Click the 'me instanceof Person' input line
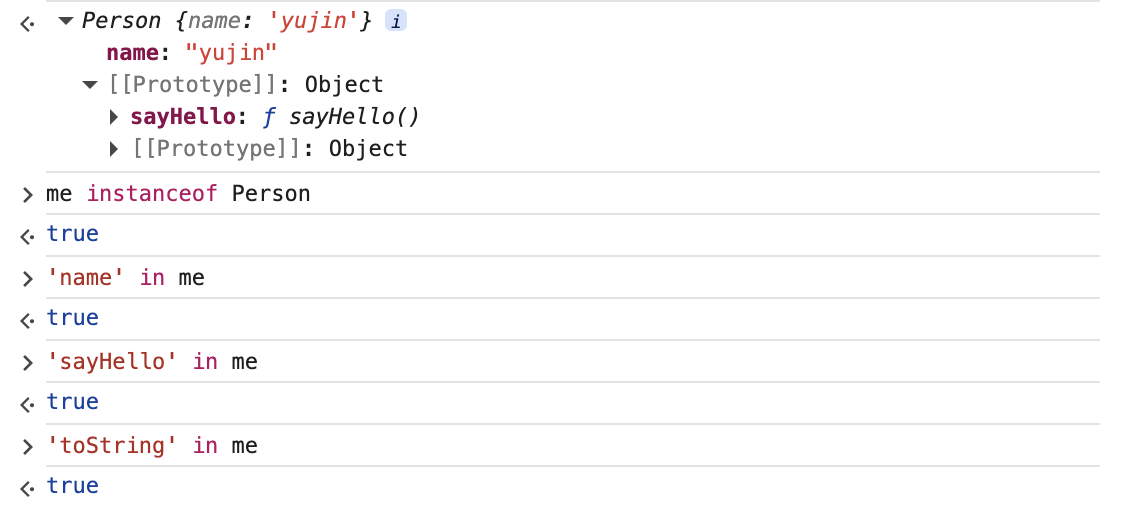1148x510 pixels. 178,193
